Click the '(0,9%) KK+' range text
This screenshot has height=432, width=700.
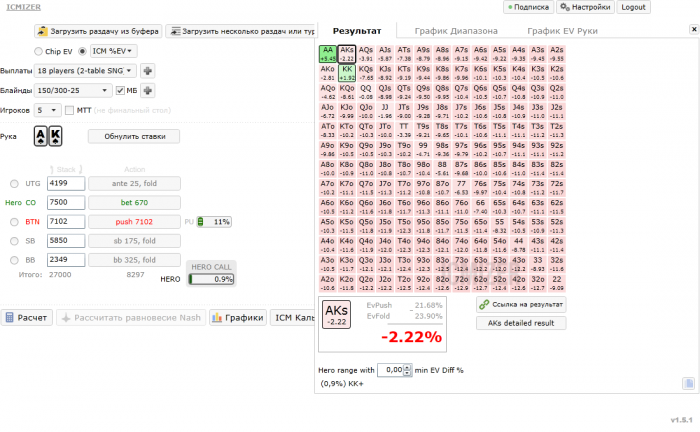342,384
